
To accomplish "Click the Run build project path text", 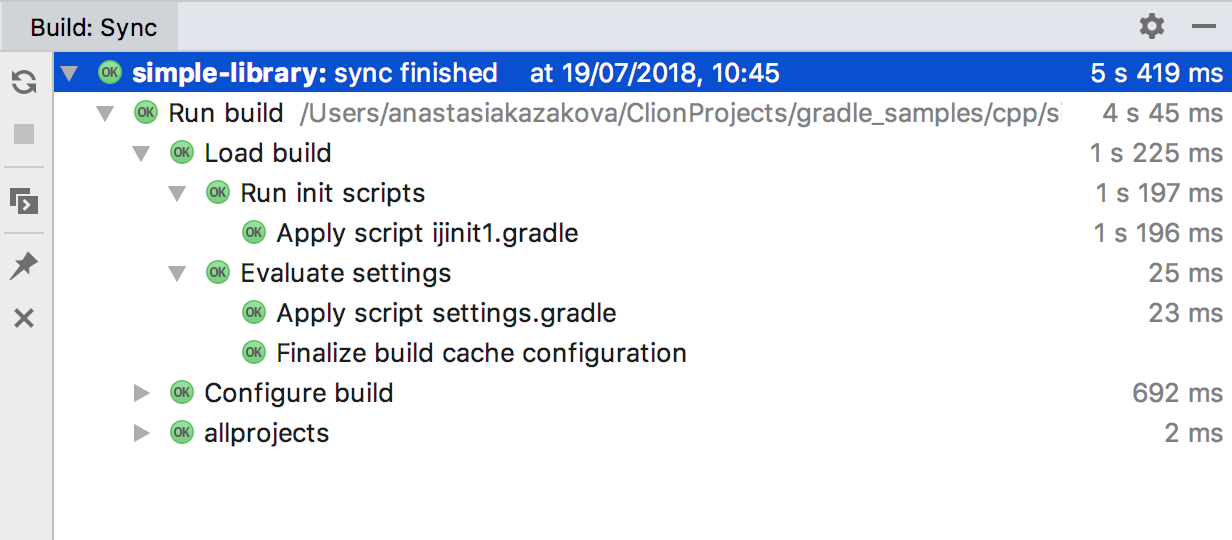I will 678,113.
